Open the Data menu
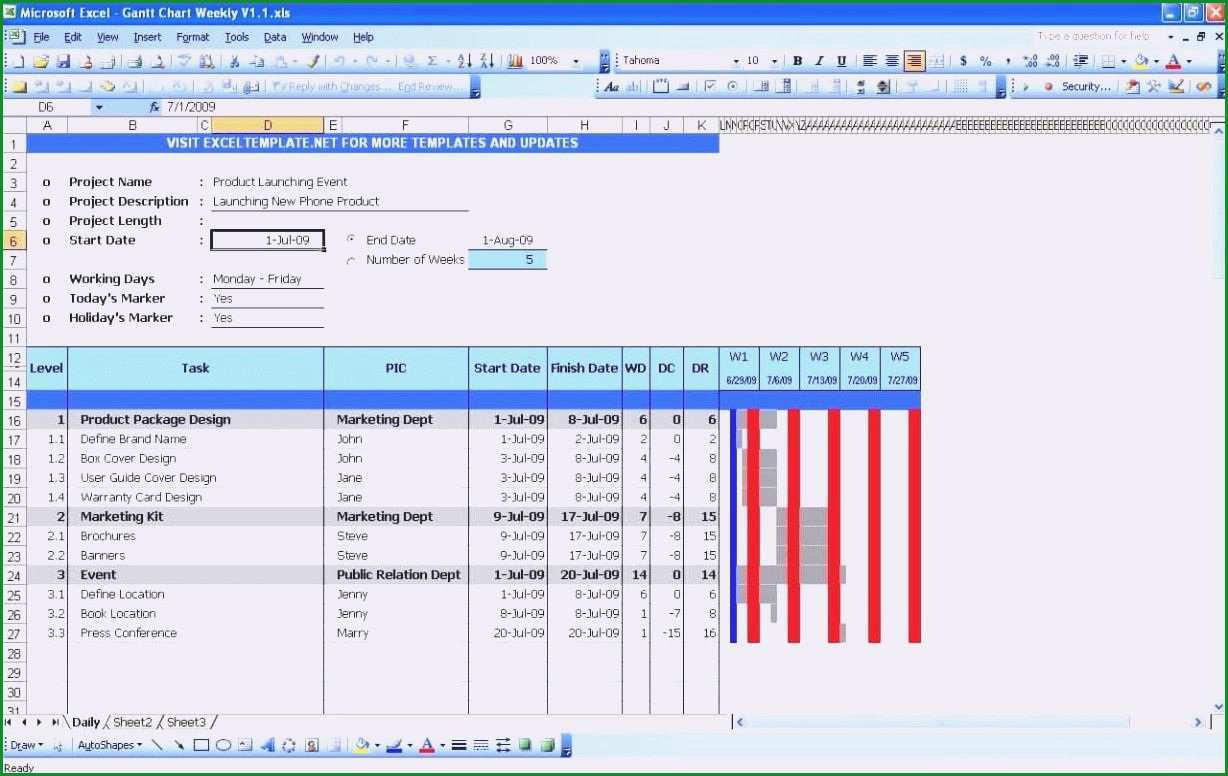Viewport: 1228px width, 776px height. coord(275,37)
